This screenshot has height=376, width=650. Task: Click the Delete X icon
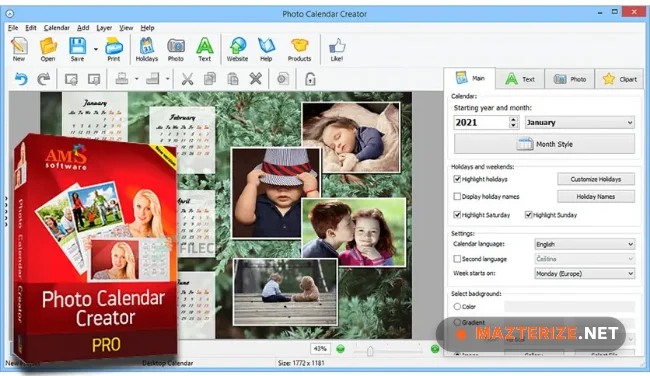pyautogui.click(x=256, y=79)
